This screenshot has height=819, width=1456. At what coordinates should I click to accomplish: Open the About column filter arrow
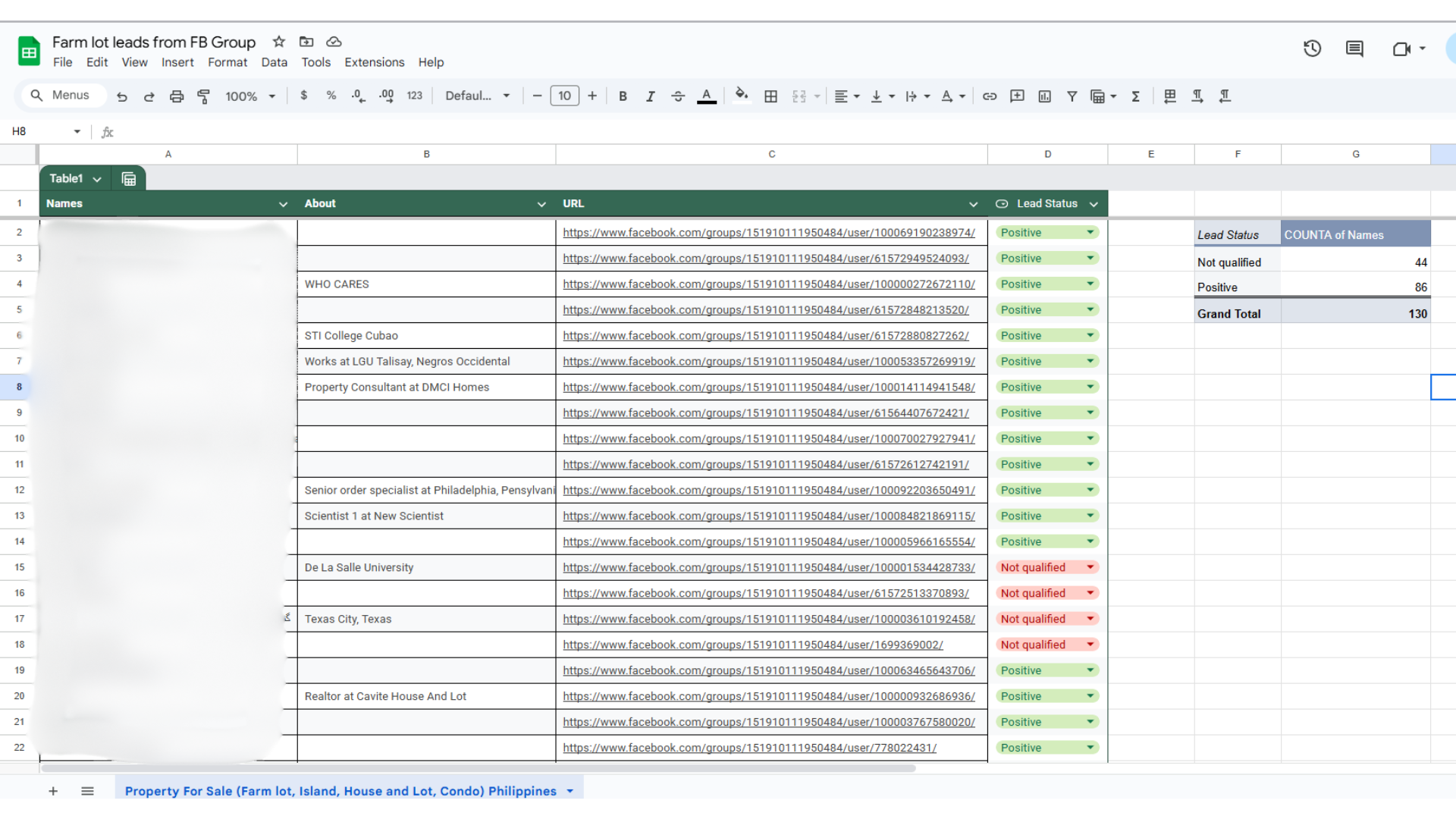click(x=541, y=204)
